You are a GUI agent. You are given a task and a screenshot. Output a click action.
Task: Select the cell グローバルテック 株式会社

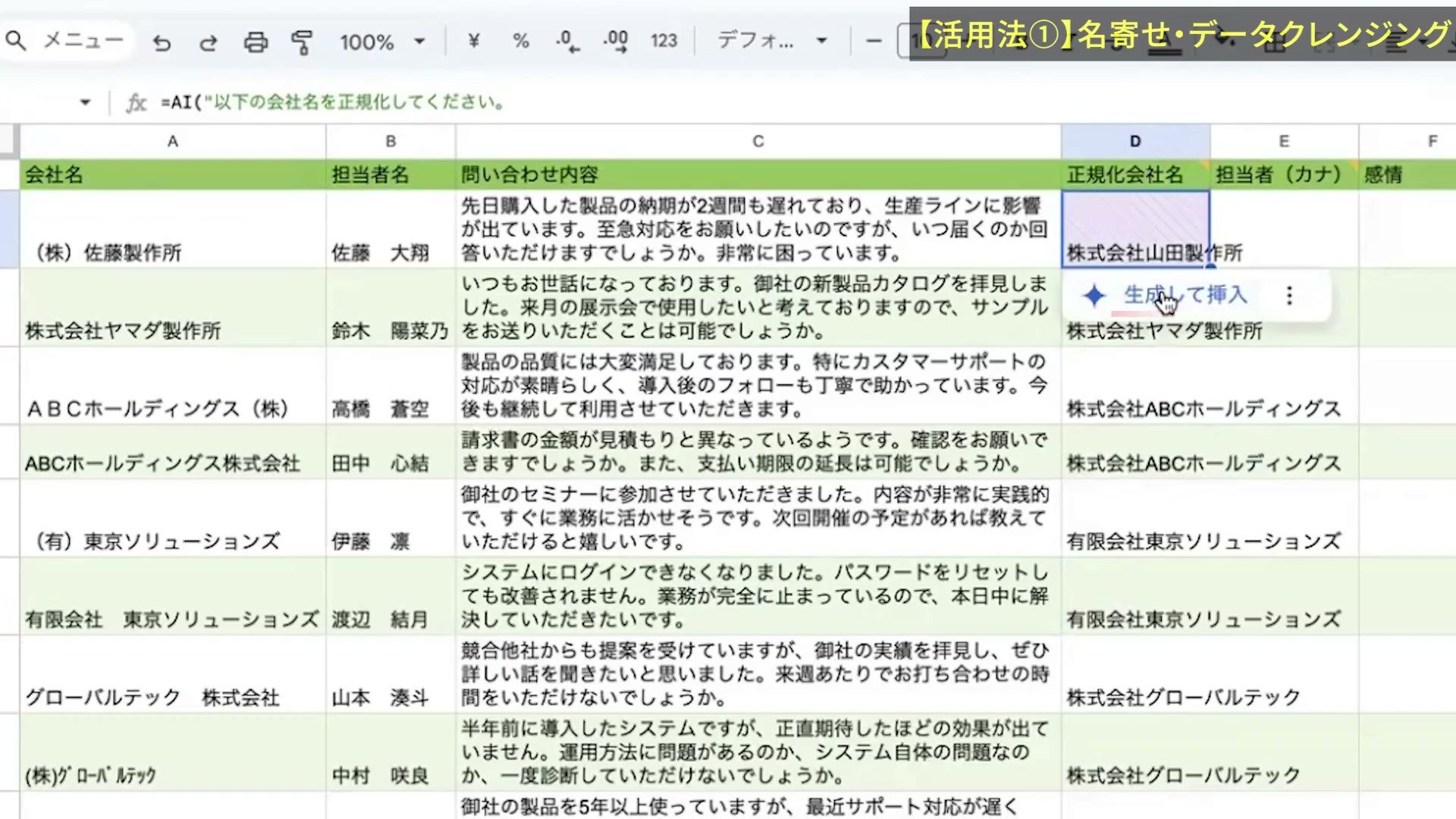tap(173, 674)
